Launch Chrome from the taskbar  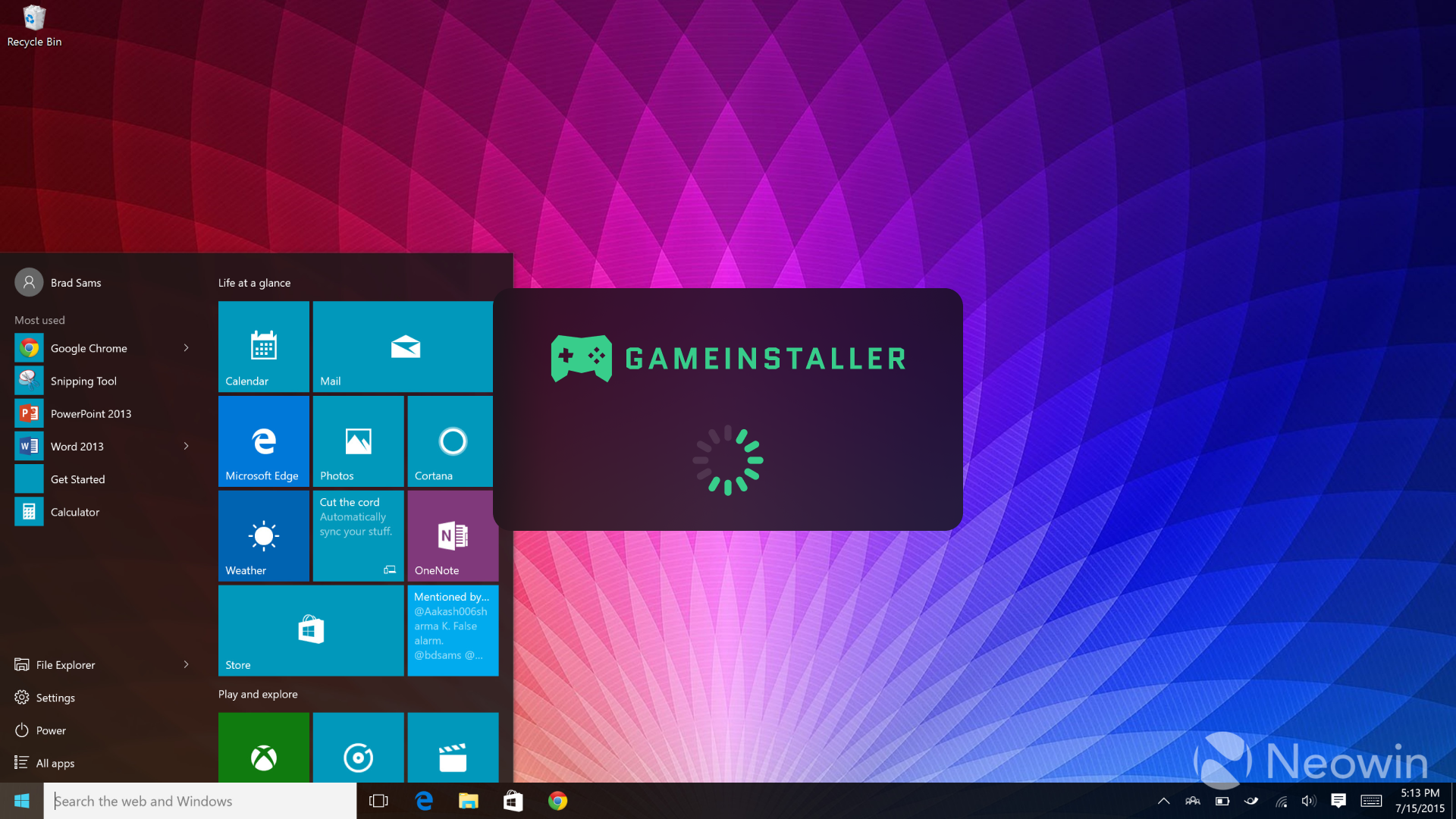point(558,801)
